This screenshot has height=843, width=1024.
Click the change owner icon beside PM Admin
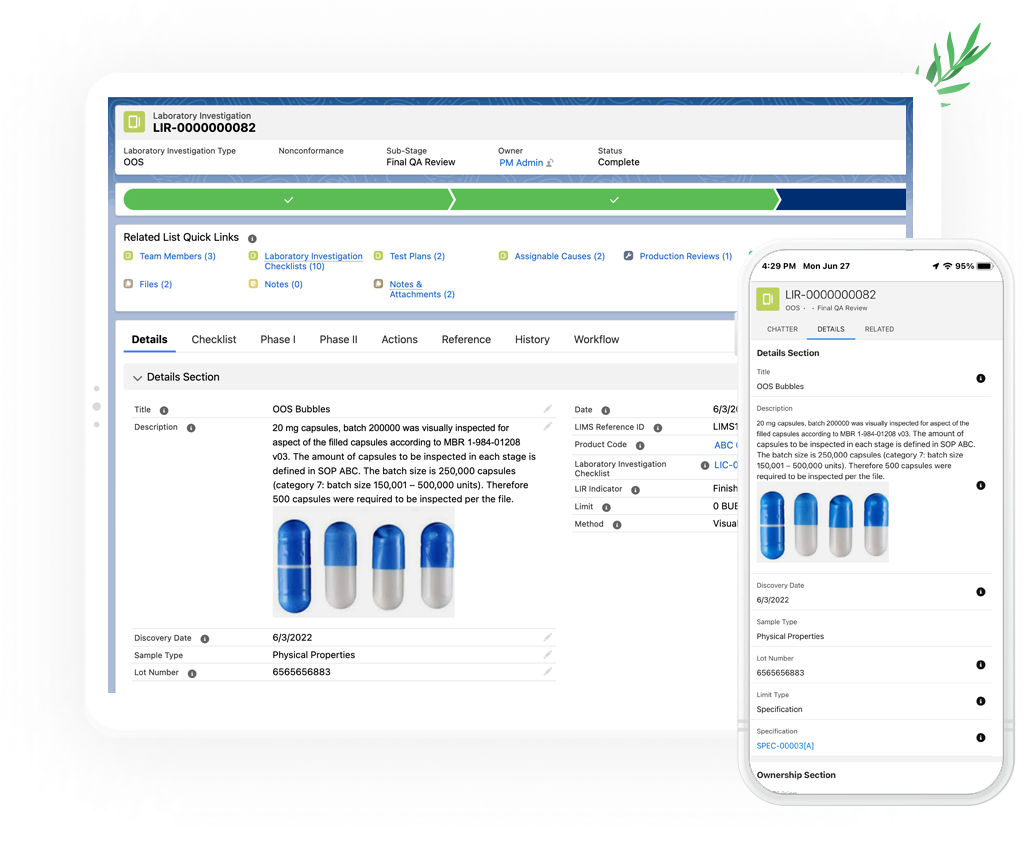pyautogui.click(x=550, y=163)
